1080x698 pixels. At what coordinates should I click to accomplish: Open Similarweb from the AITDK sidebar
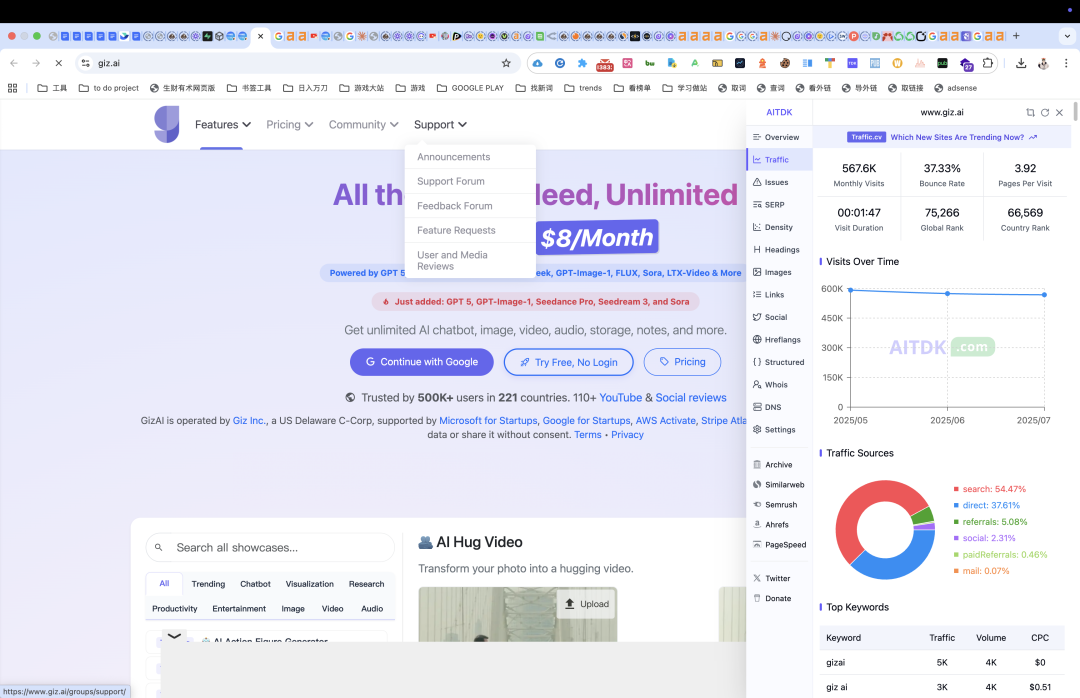point(779,485)
